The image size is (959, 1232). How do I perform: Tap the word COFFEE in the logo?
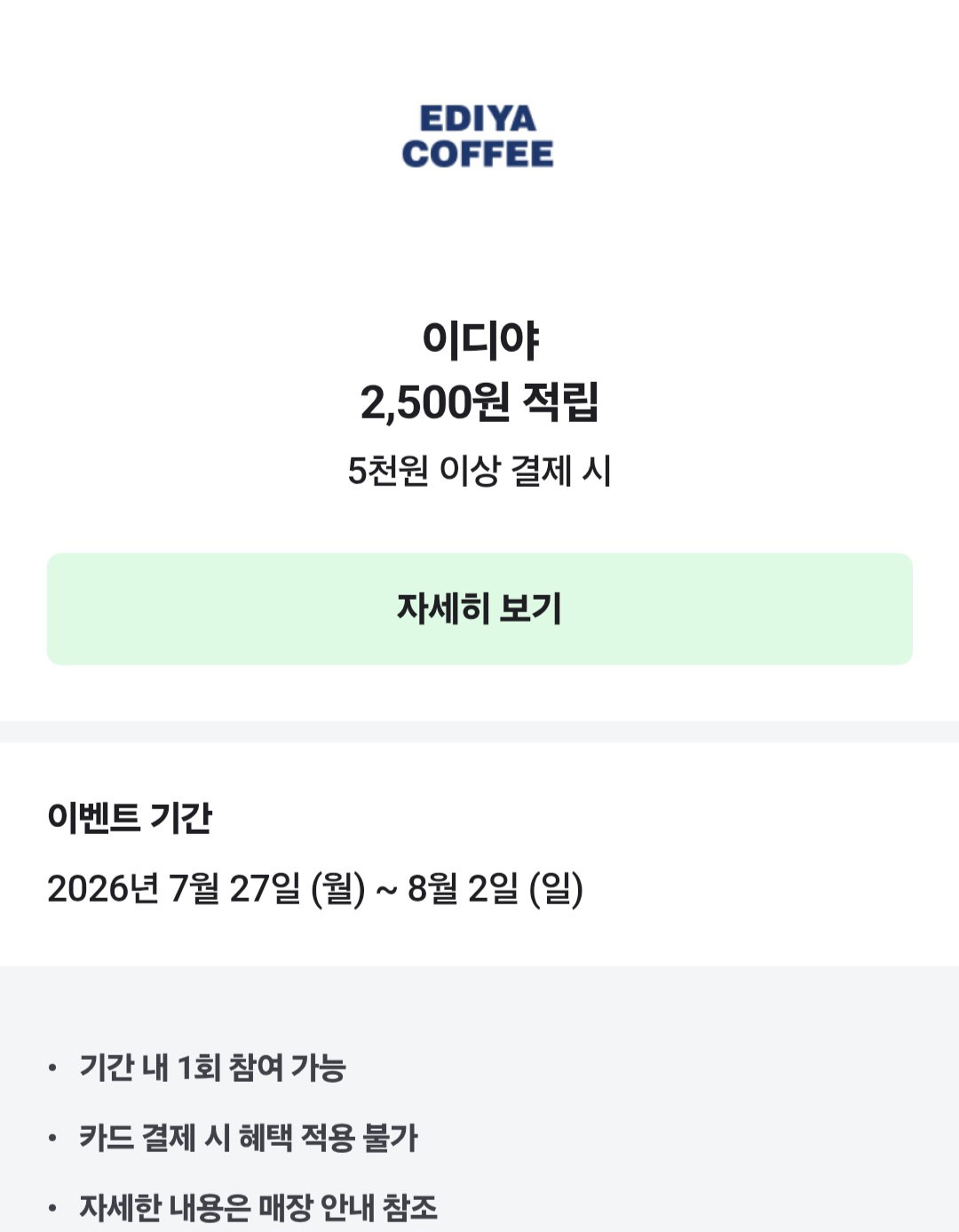478,154
